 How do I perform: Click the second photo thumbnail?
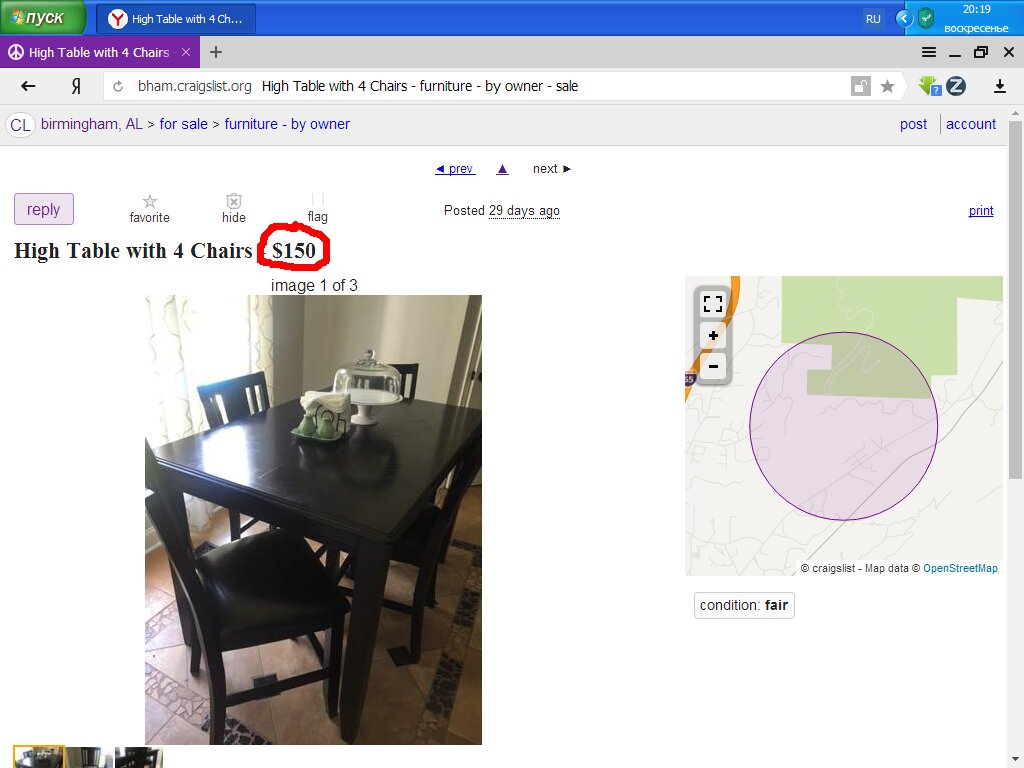(x=89, y=758)
